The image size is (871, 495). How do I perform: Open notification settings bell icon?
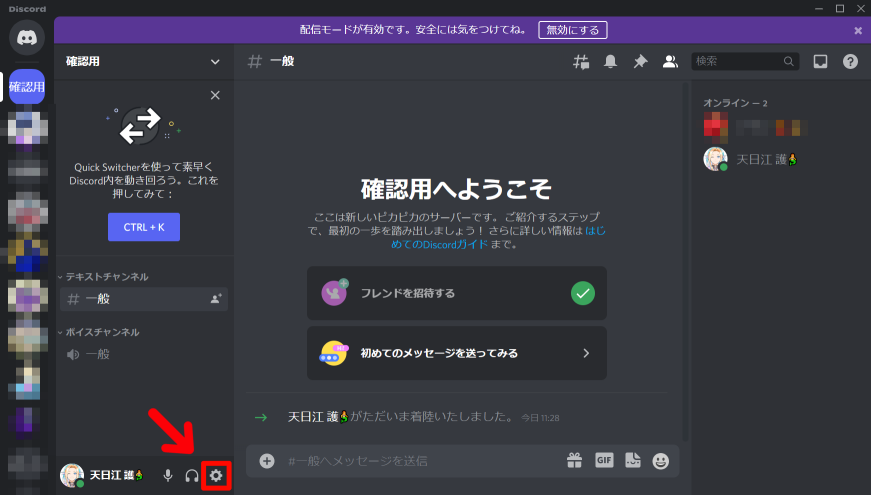pyautogui.click(x=610, y=62)
